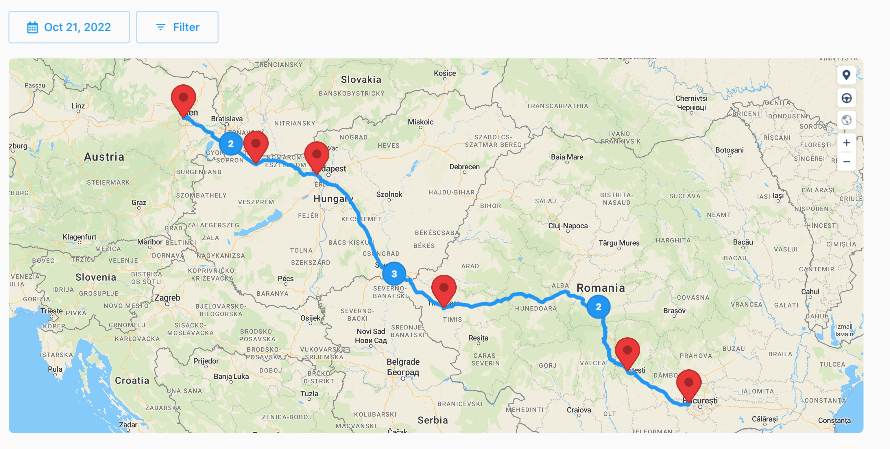Viewport: 890px width, 449px height.
Task: Select the red marker near Pitesti
Action: coord(628,353)
